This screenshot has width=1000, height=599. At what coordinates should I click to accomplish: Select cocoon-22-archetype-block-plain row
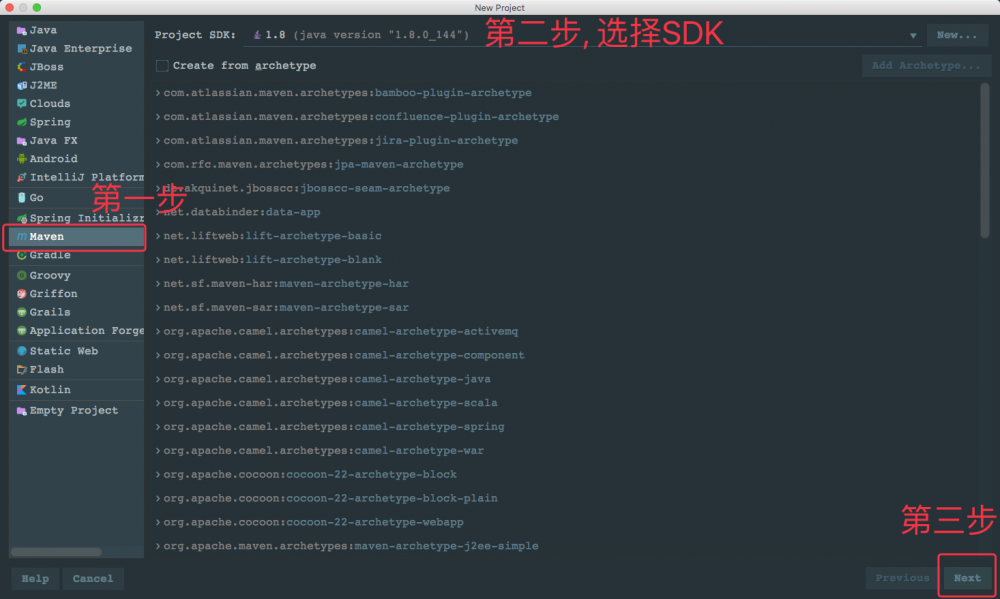pos(566,498)
